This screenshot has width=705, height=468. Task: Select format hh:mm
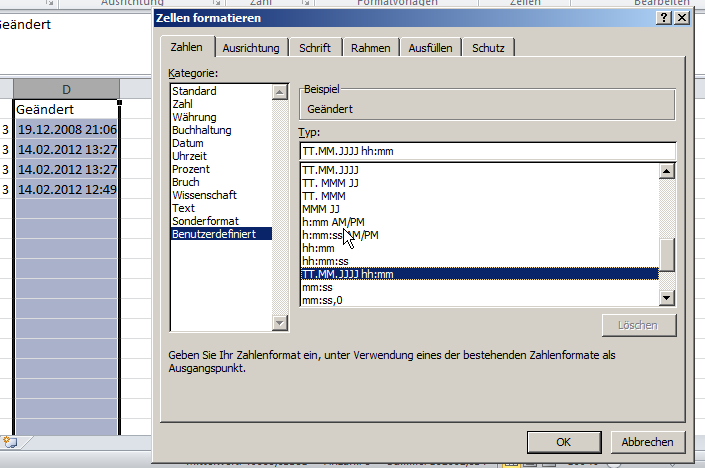pos(480,248)
